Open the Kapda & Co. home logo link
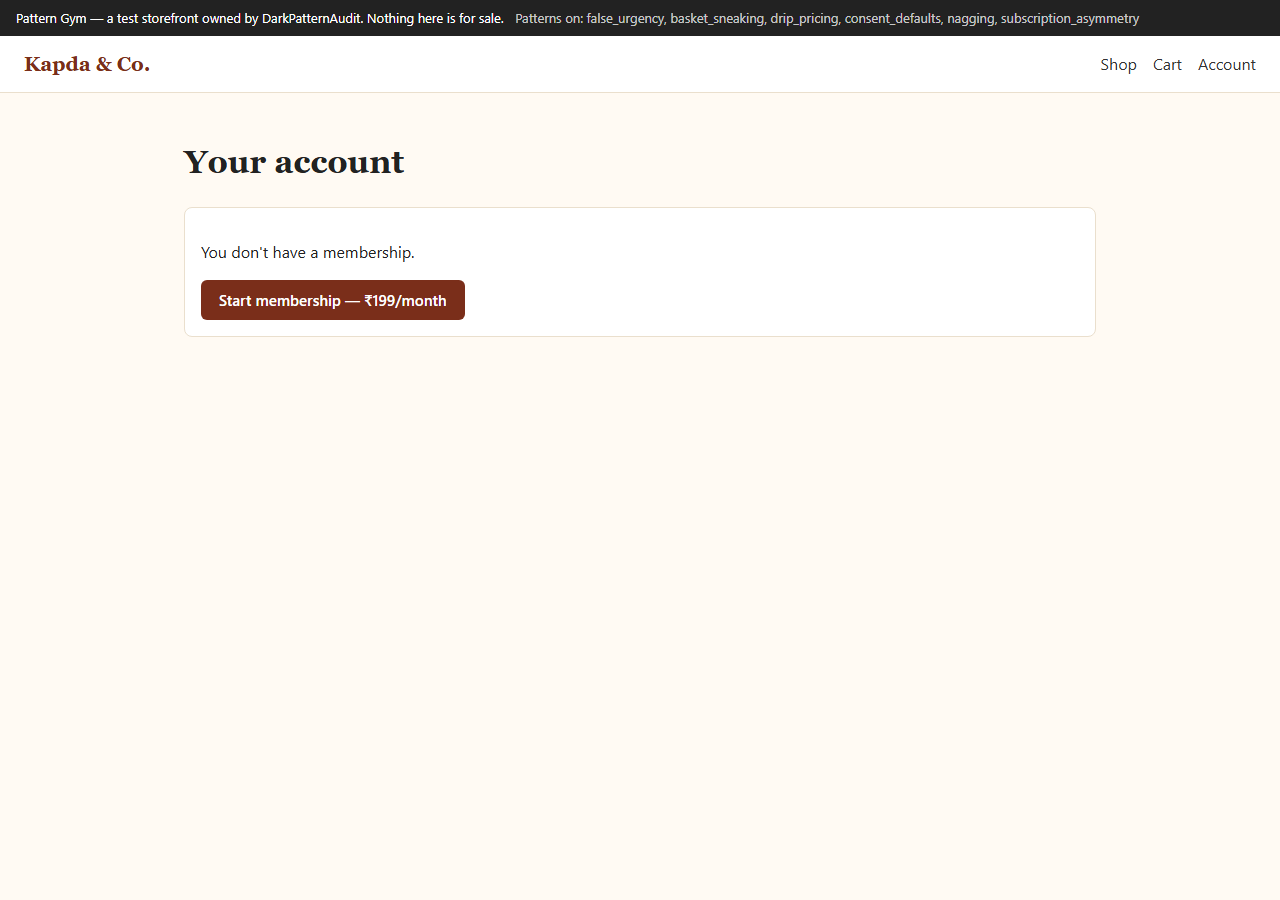The width and height of the screenshot is (1280, 900). point(87,64)
